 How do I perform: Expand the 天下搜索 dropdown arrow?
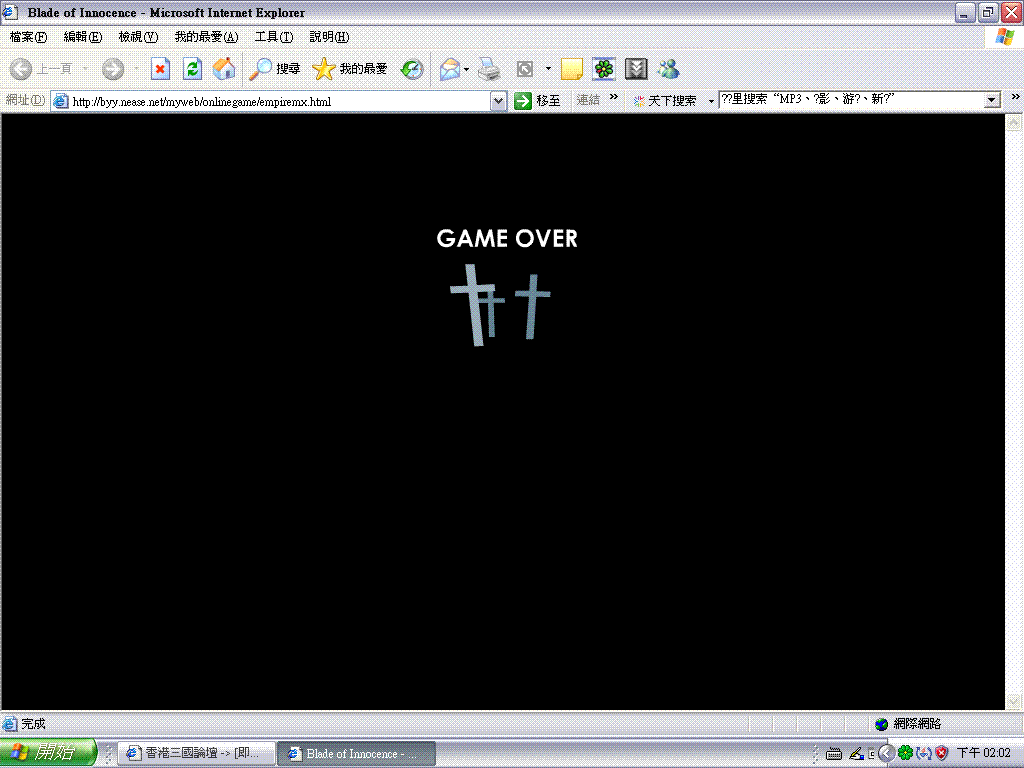coord(711,101)
